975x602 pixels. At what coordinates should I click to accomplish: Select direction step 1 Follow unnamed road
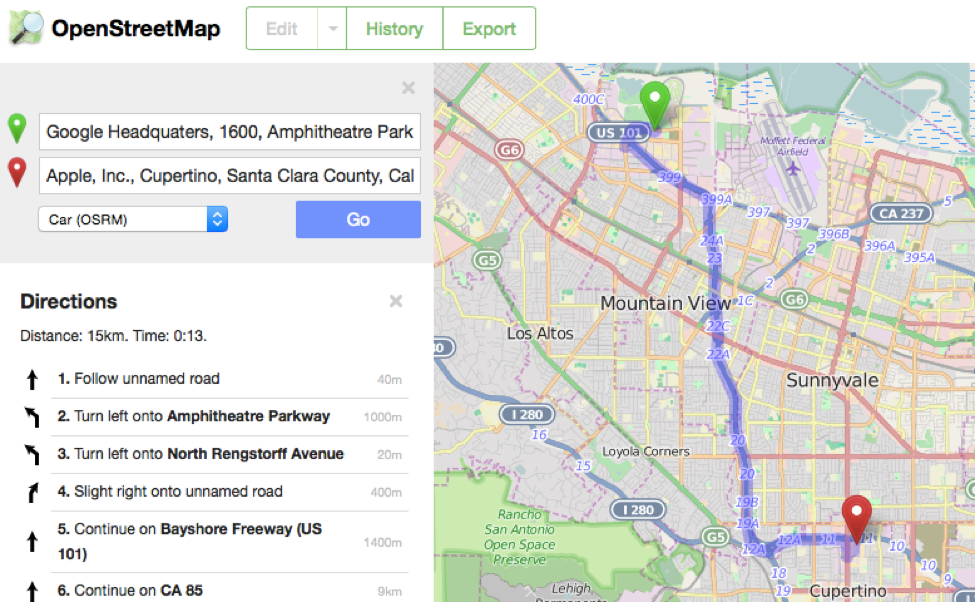point(229,379)
